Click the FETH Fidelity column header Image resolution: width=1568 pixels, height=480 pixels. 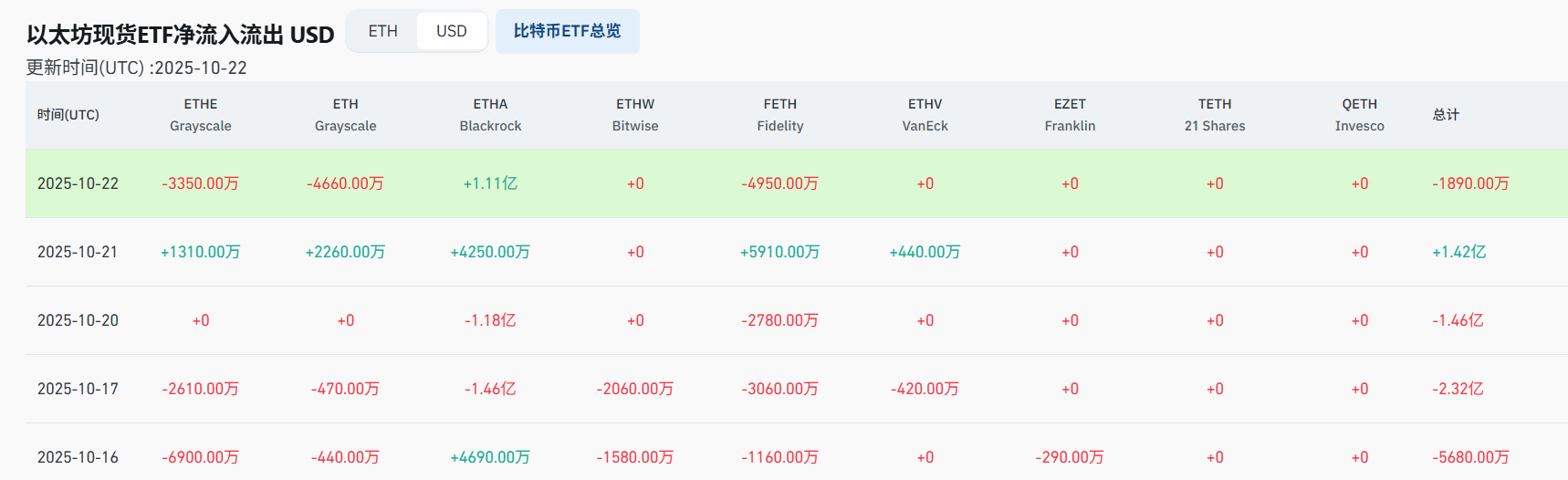click(779, 115)
